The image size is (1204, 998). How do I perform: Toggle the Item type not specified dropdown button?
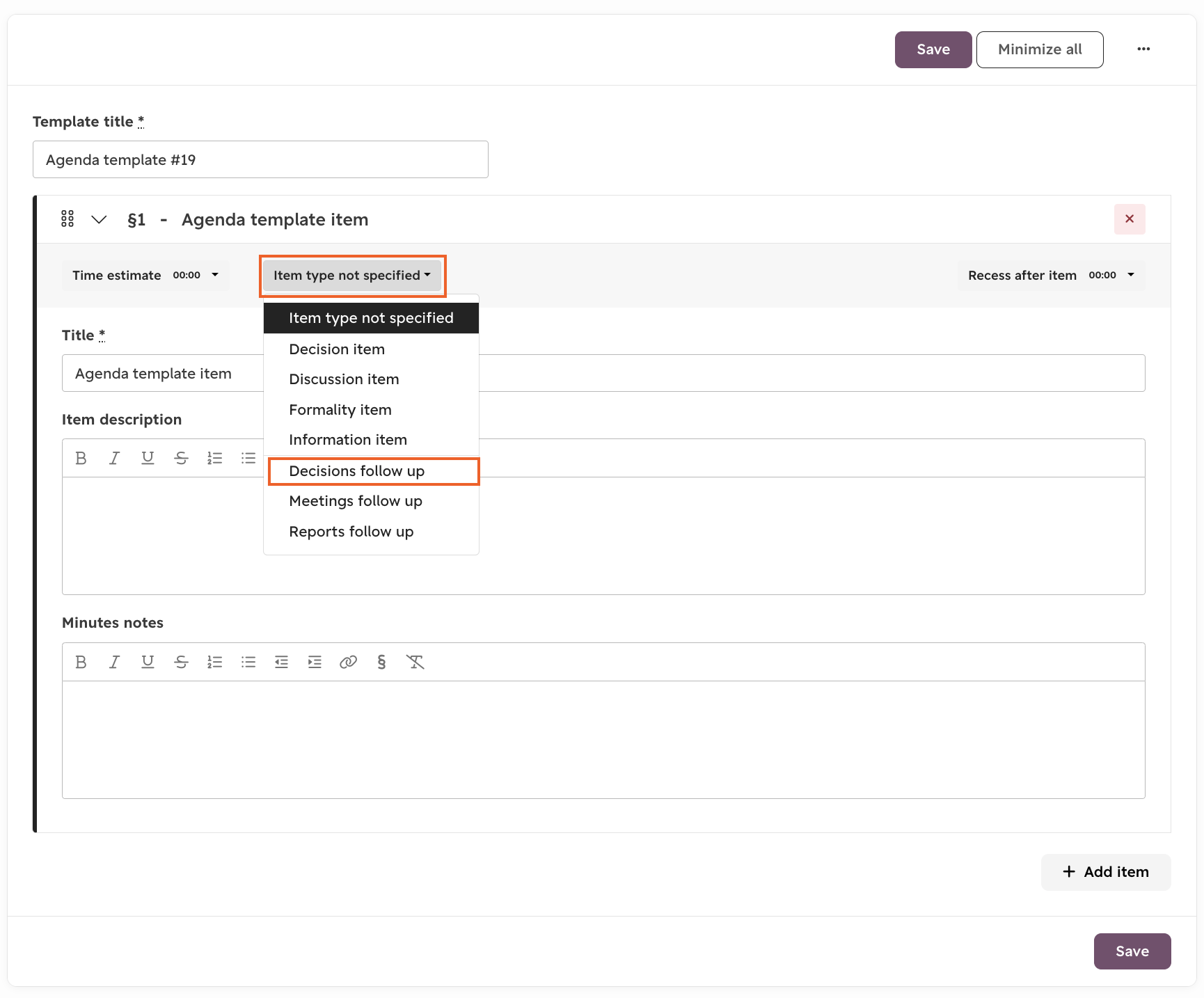(352, 275)
